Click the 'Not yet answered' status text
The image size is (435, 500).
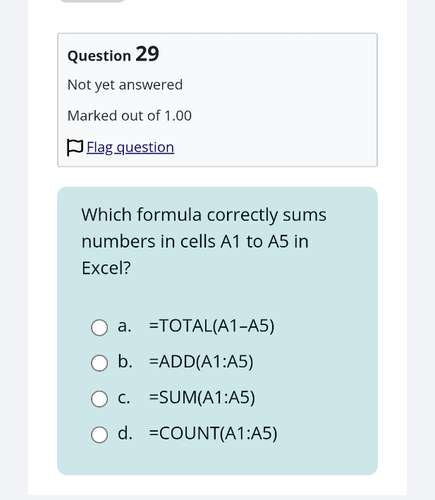pos(125,85)
